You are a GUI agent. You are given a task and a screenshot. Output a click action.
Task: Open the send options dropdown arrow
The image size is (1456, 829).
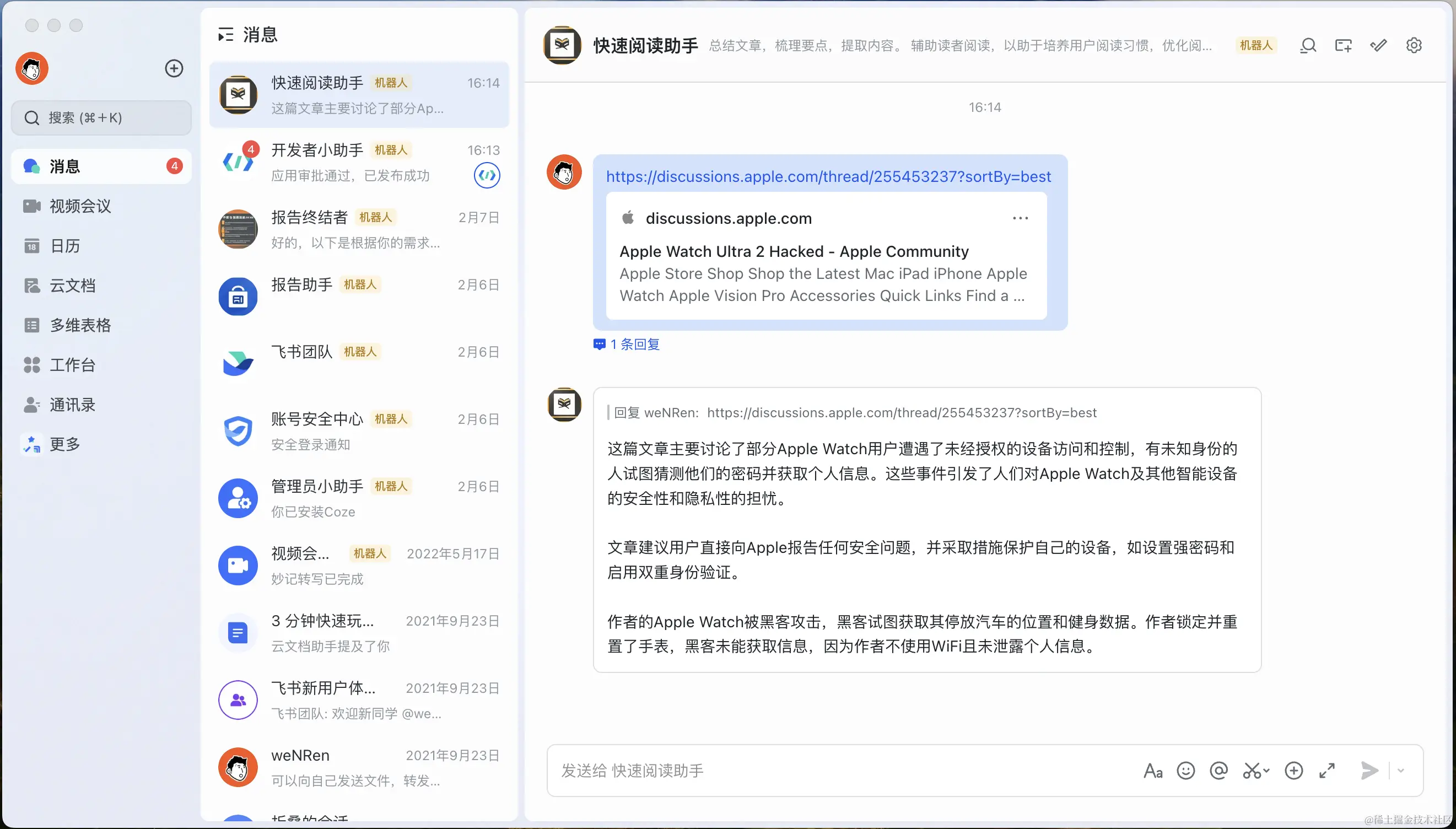[1401, 771]
